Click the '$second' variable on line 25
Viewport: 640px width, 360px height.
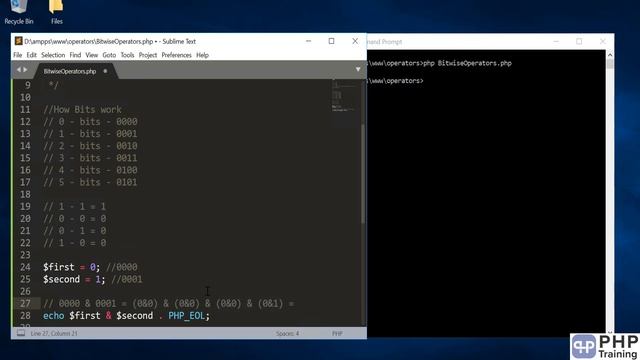[x=62, y=280]
